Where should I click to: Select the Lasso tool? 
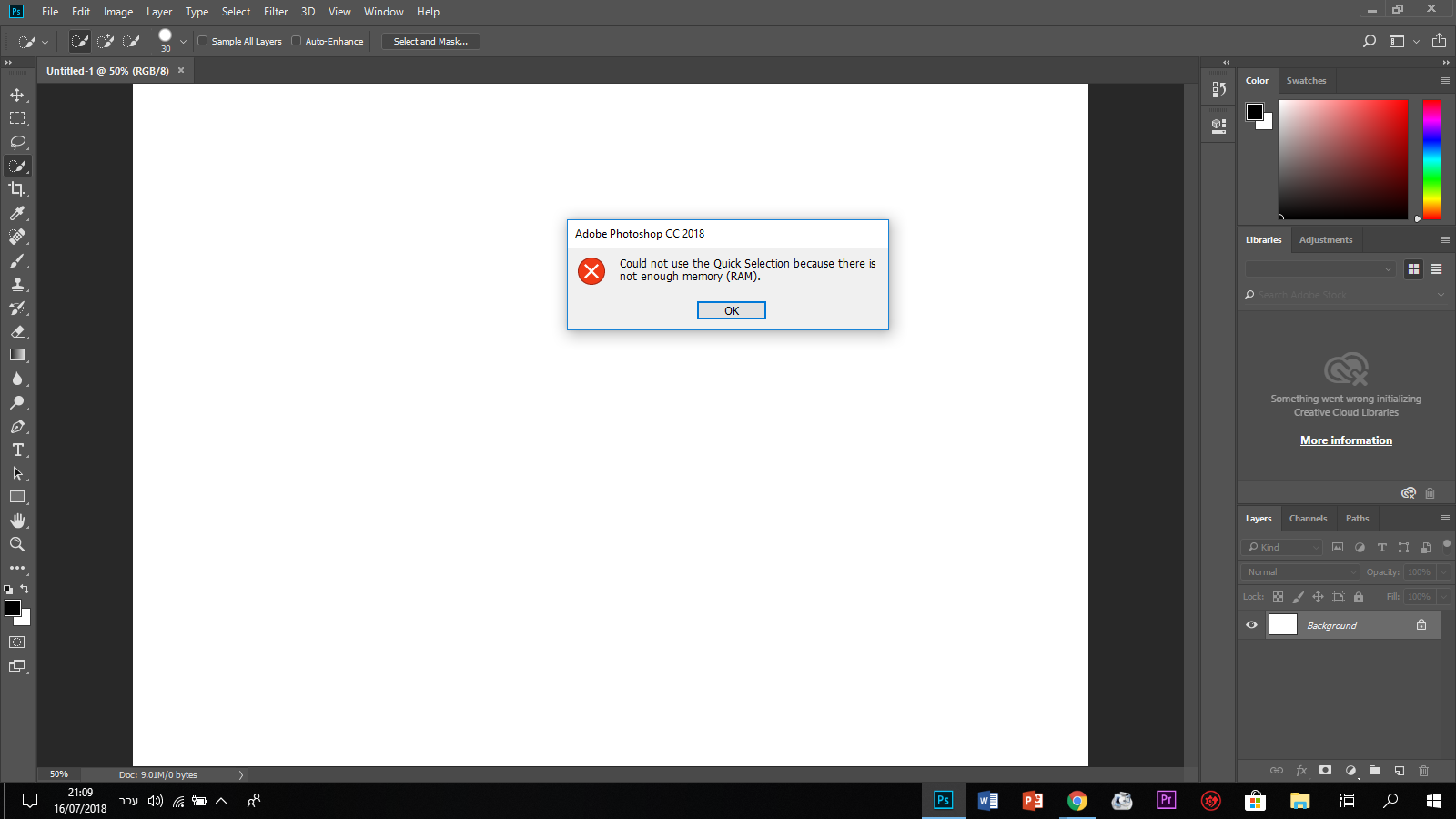click(17, 142)
